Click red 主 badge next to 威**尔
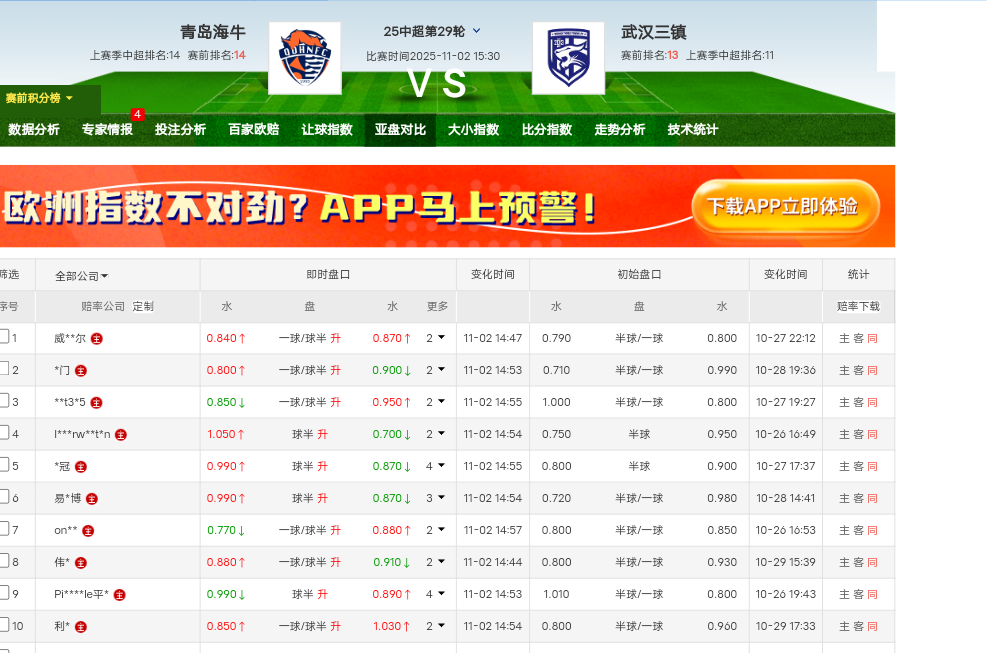This screenshot has width=987, height=653. [97, 338]
